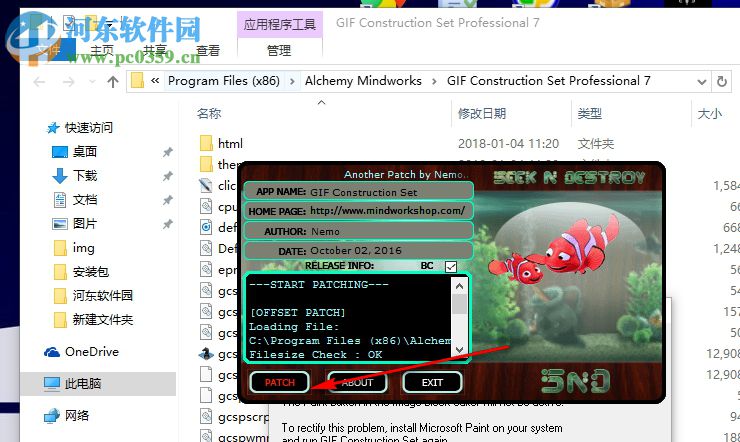This screenshot has height=442, width=740.
Task: Click pin icon next to 文档
Action: coord(168,200)
